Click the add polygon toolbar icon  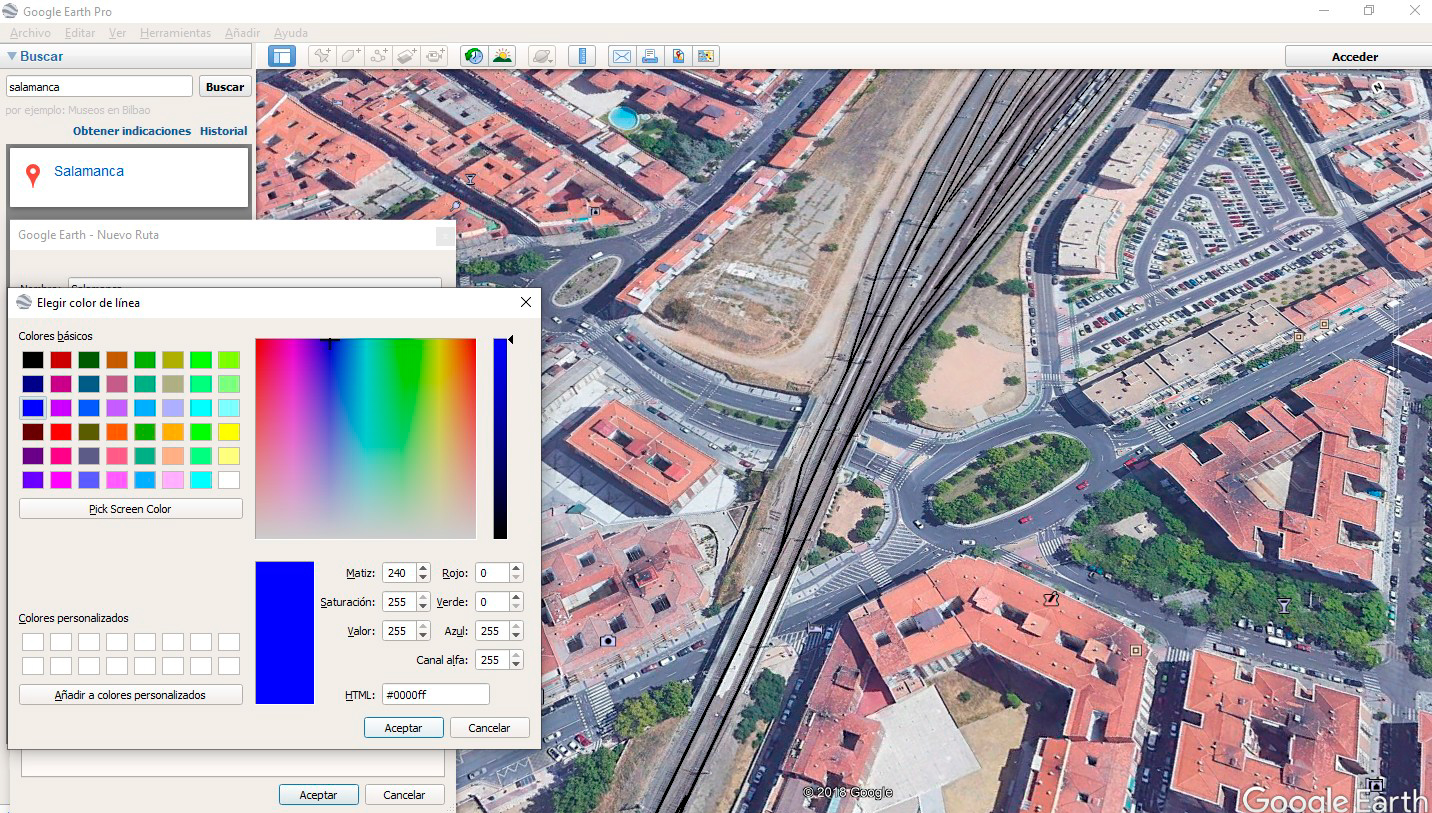[x=351, y=56]
